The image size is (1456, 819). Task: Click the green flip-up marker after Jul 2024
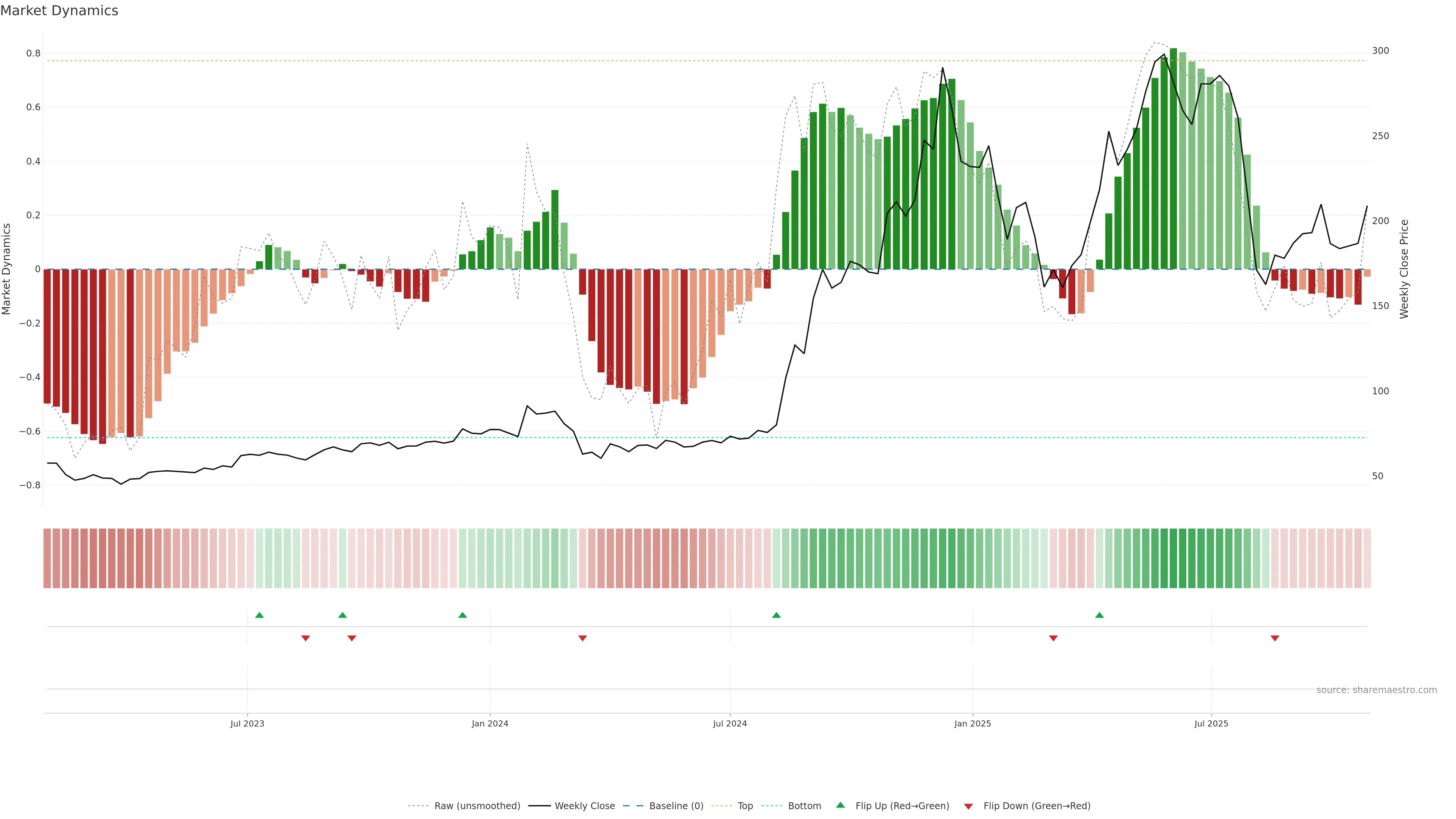tap(776, 615)
